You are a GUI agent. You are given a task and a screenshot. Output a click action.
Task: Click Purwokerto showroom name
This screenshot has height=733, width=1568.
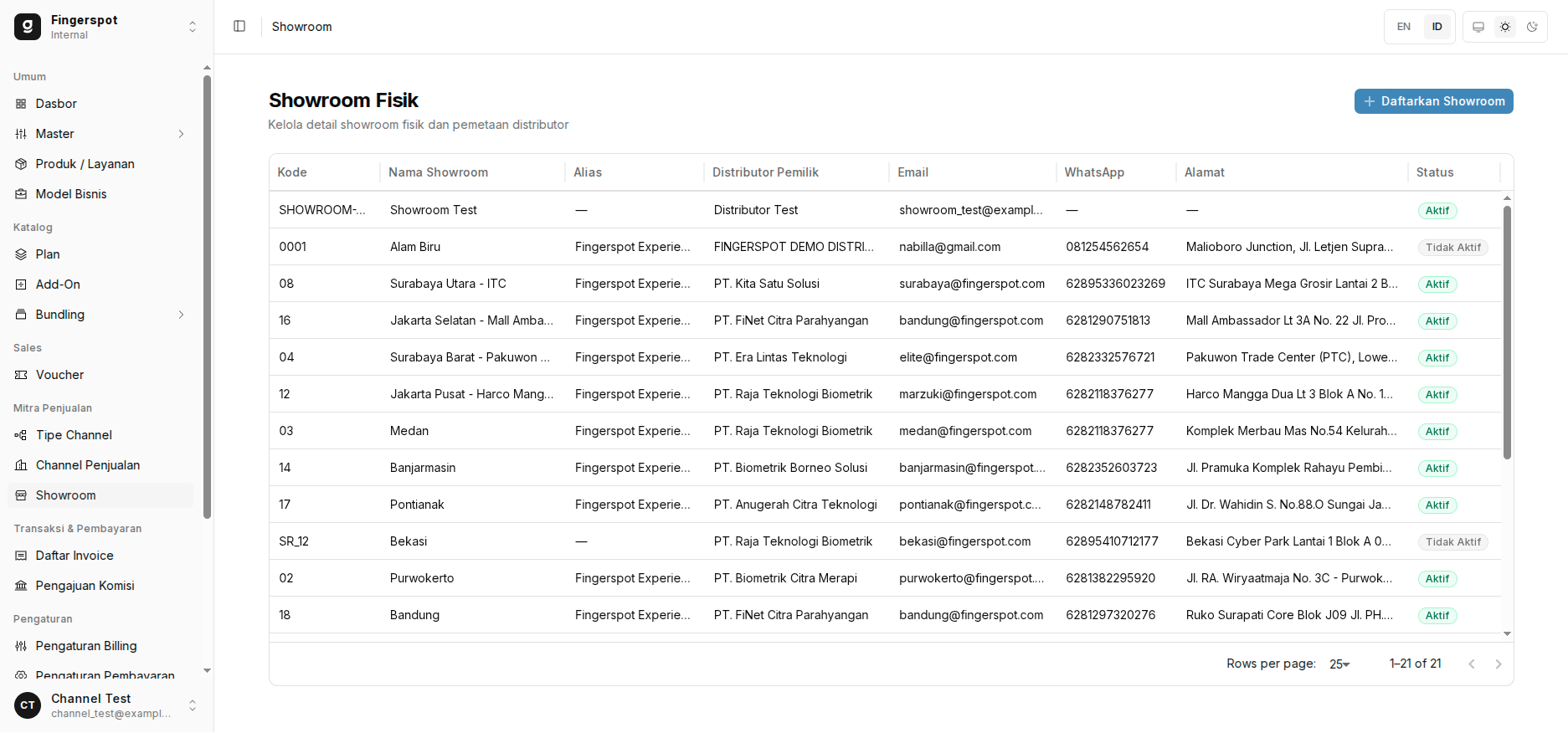tap(422, 578)
